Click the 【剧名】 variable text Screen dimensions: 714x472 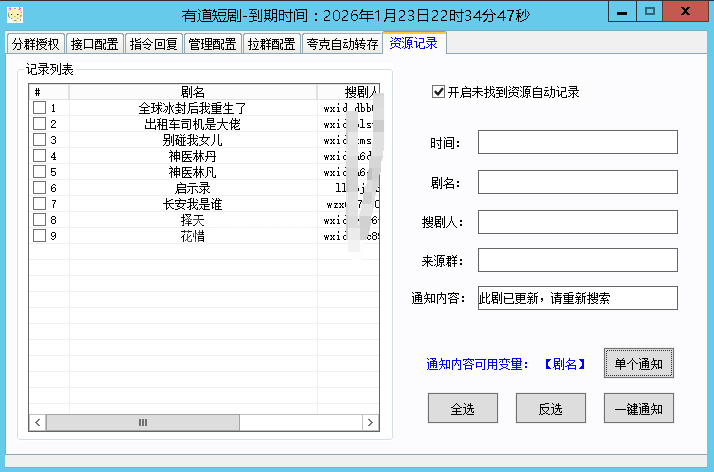[x=565, y=364]
